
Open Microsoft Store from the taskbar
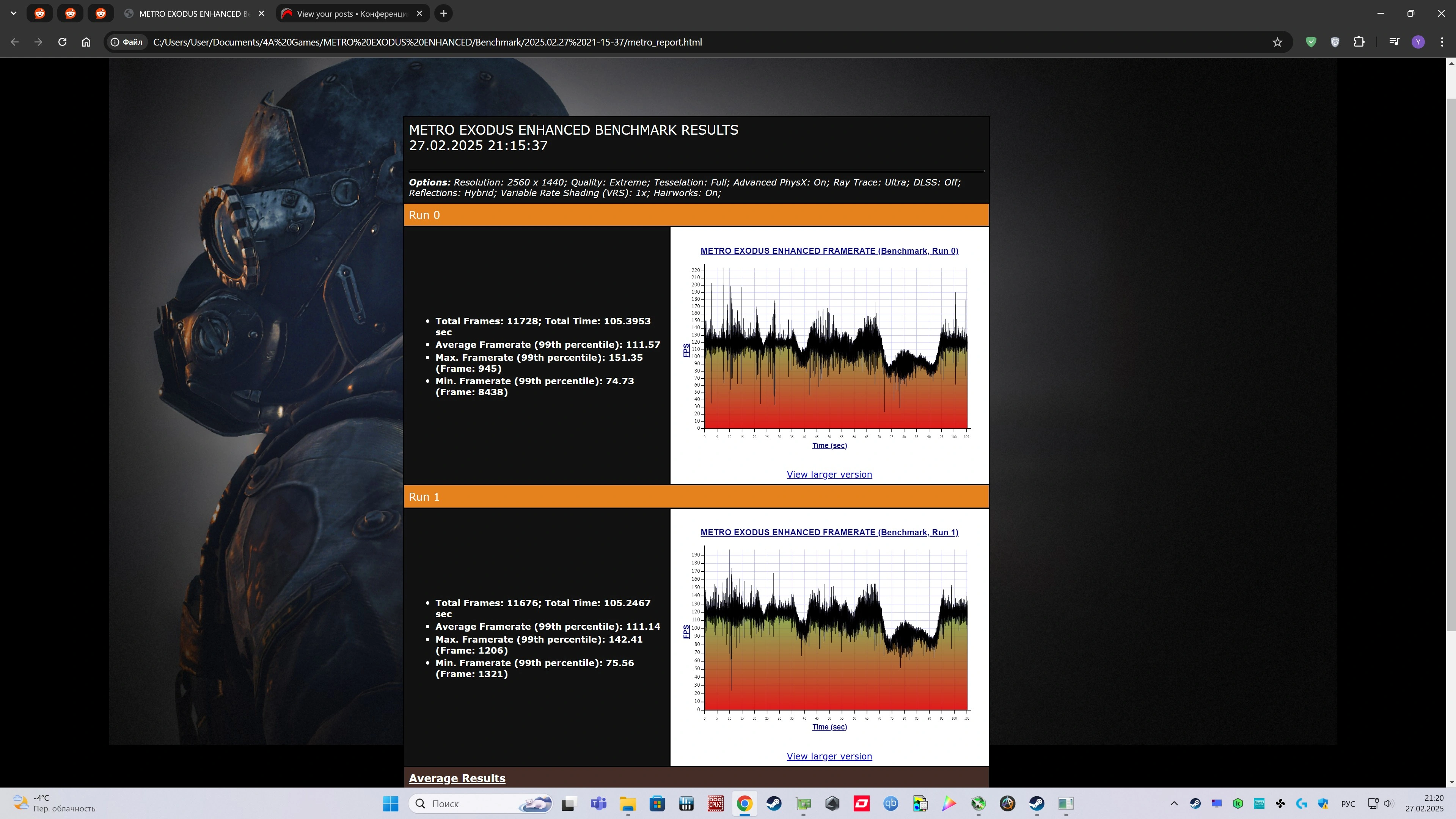coord(657,804)
